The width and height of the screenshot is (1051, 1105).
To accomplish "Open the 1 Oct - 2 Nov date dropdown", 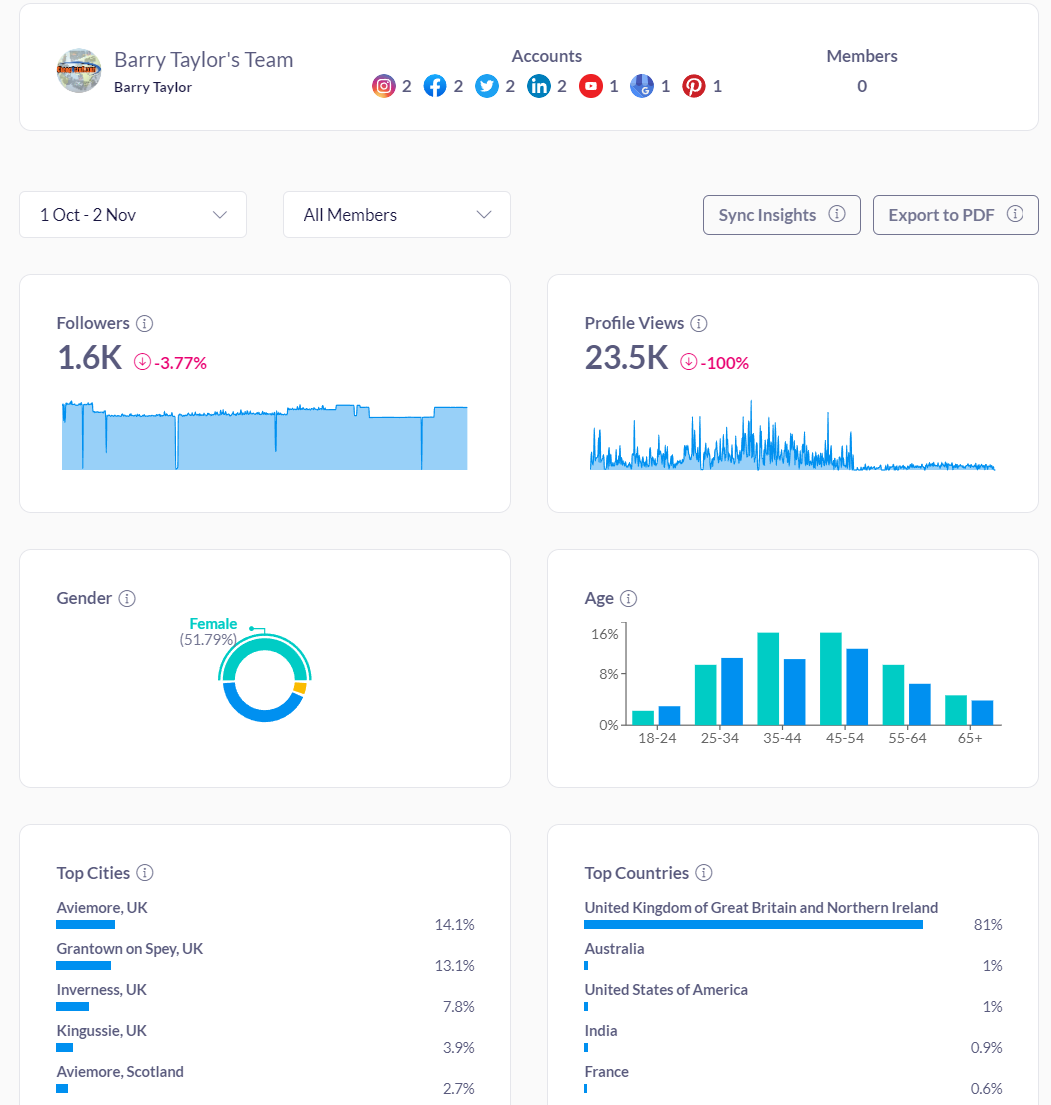I will [133, 215].
